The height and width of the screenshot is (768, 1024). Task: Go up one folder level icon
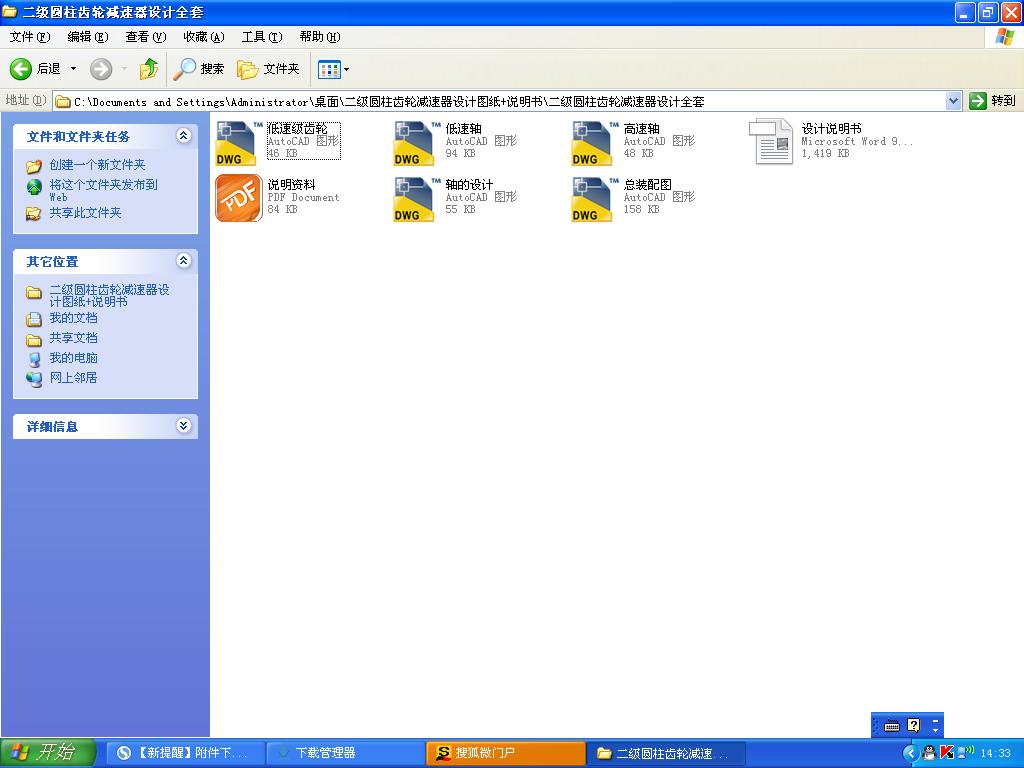149,69
